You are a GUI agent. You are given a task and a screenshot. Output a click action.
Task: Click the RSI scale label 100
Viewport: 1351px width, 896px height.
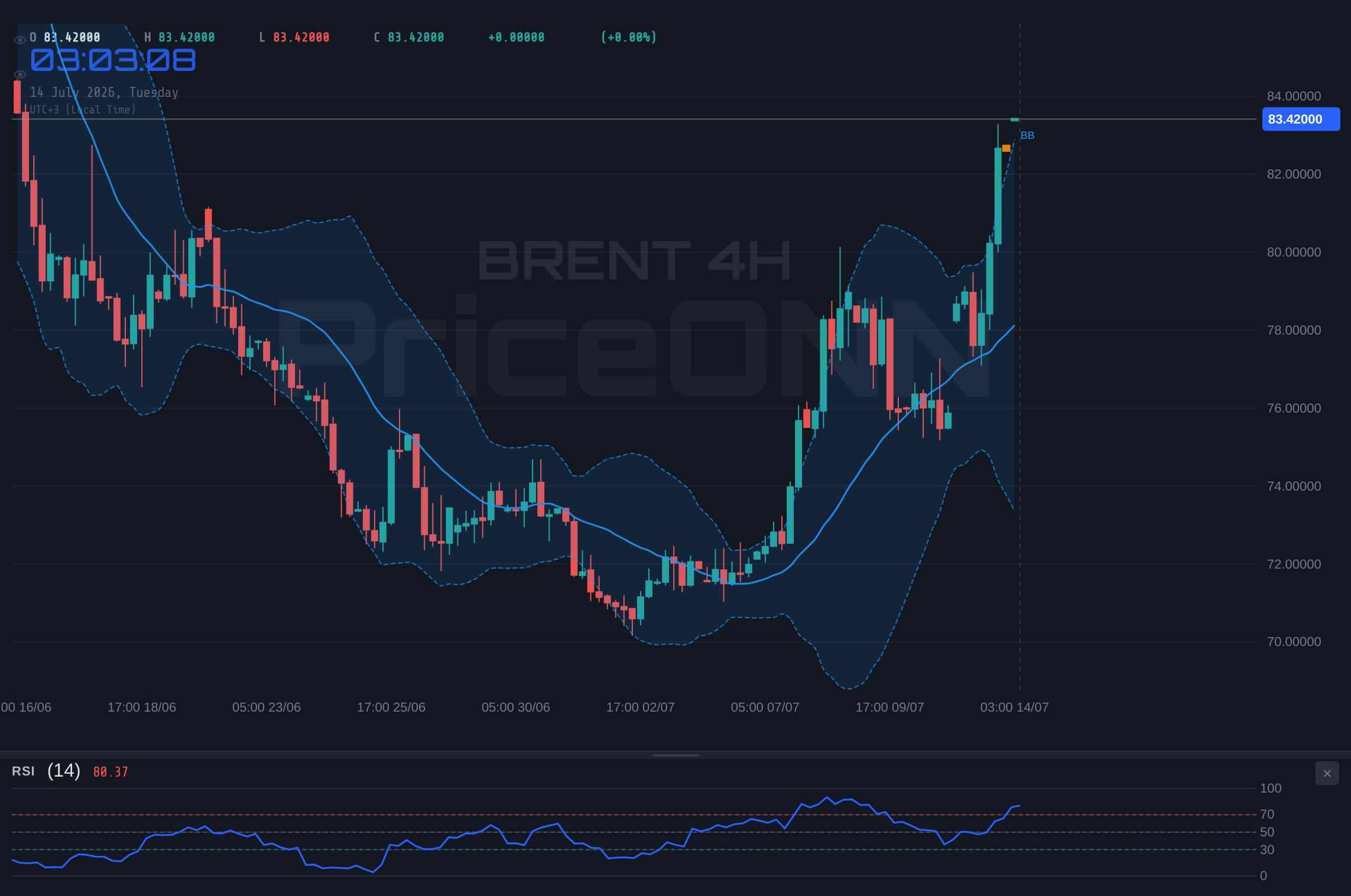(1271, 788)
